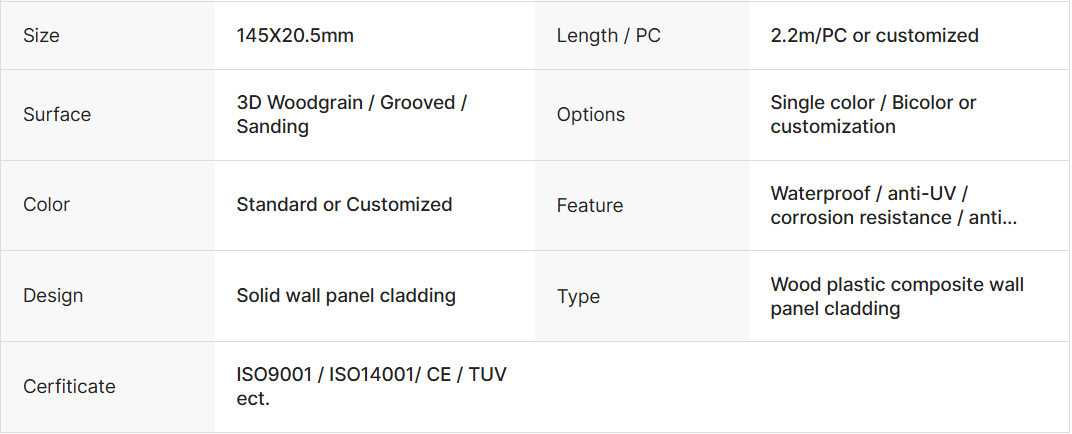Image resolution: width=1072 pixels, height=434 pixels.
Task: Click the Surface label cell
Action: 57,115
